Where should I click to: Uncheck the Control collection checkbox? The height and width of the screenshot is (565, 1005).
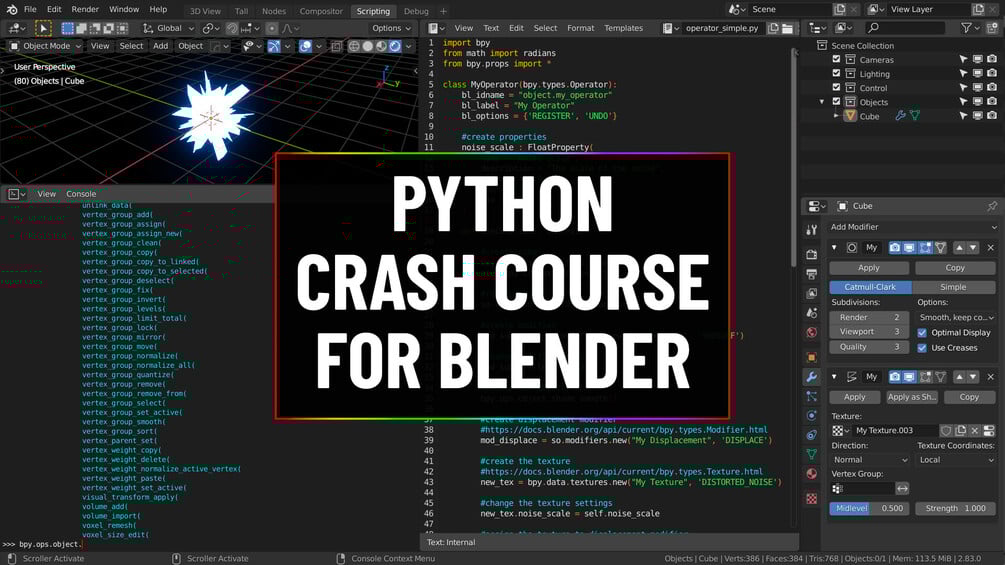[x=836, y=87]
